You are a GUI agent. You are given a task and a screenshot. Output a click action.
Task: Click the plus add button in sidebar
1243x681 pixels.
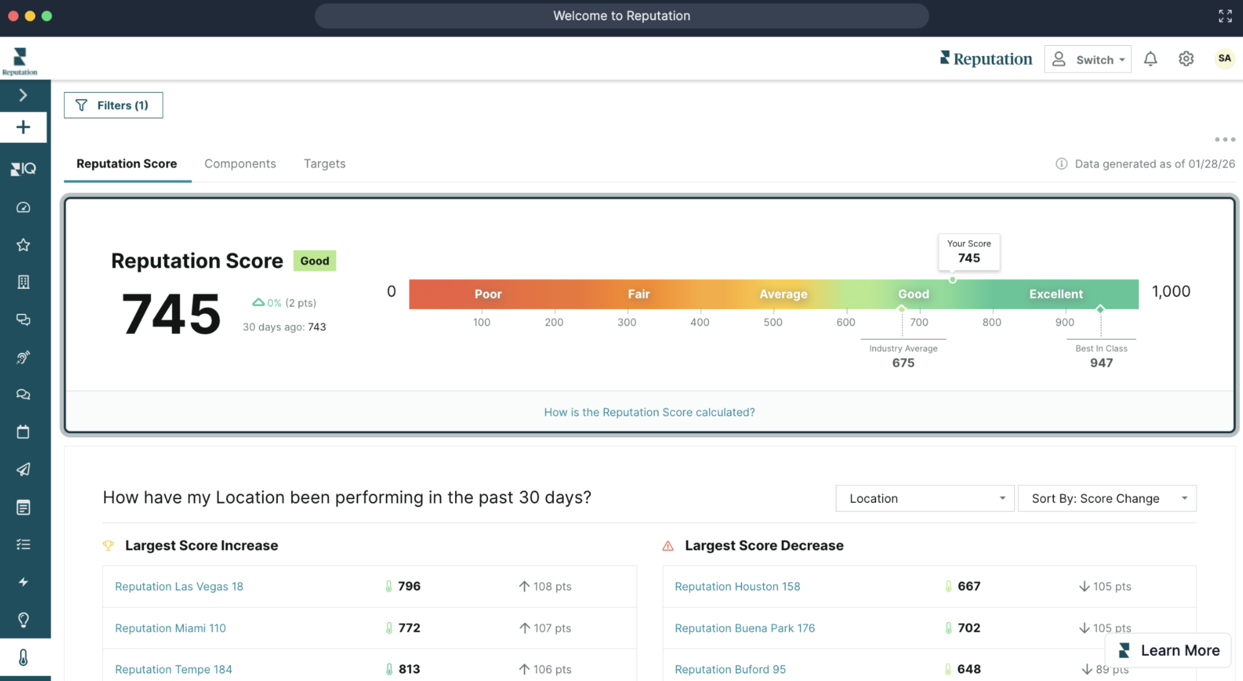click(23, 127)
